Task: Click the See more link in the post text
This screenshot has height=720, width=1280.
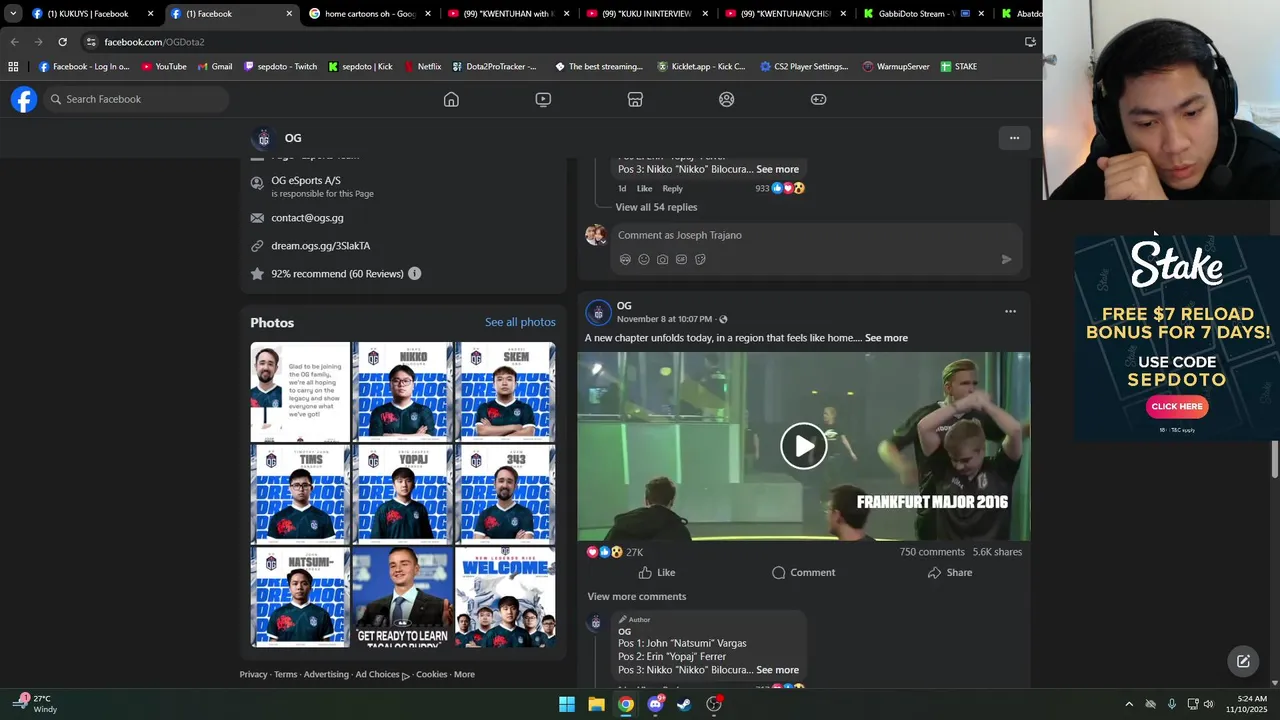Action: click(886, 338)
